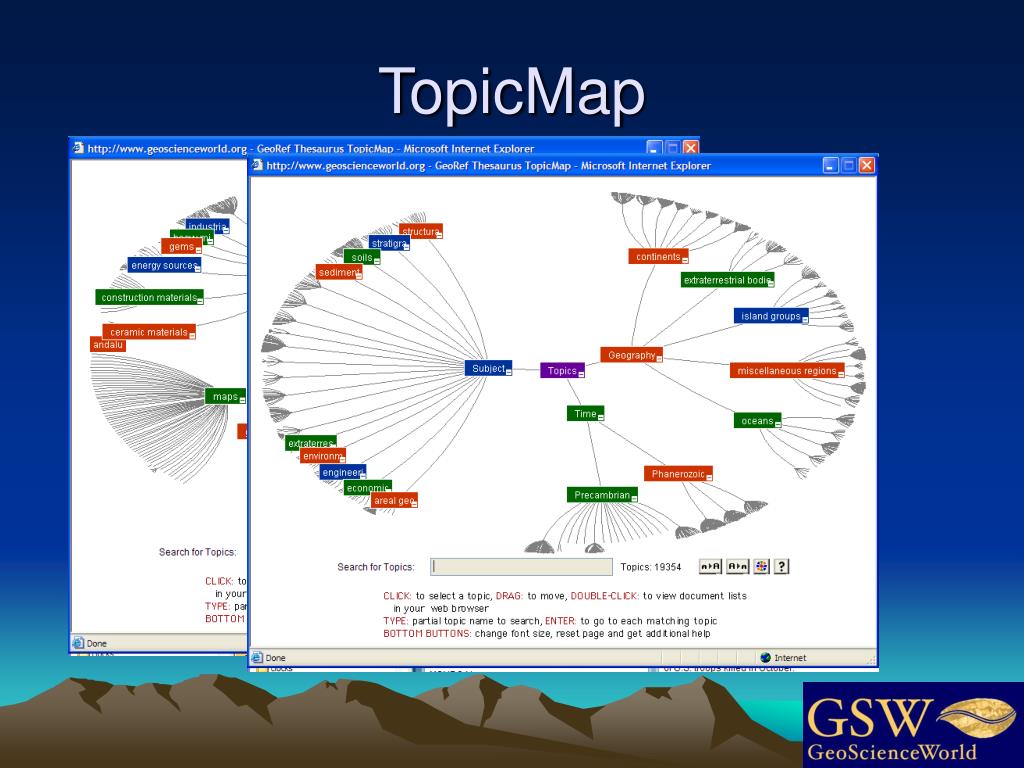
Task: Click the BOTTOM BUTTONS help text line
Action: click(547, 633)
